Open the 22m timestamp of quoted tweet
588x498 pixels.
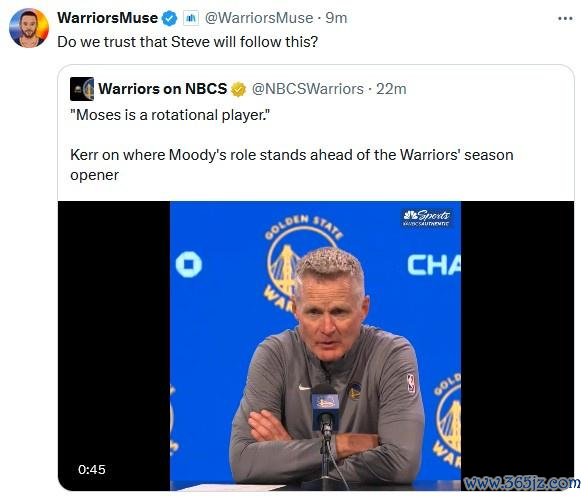[x=392, y=89]
